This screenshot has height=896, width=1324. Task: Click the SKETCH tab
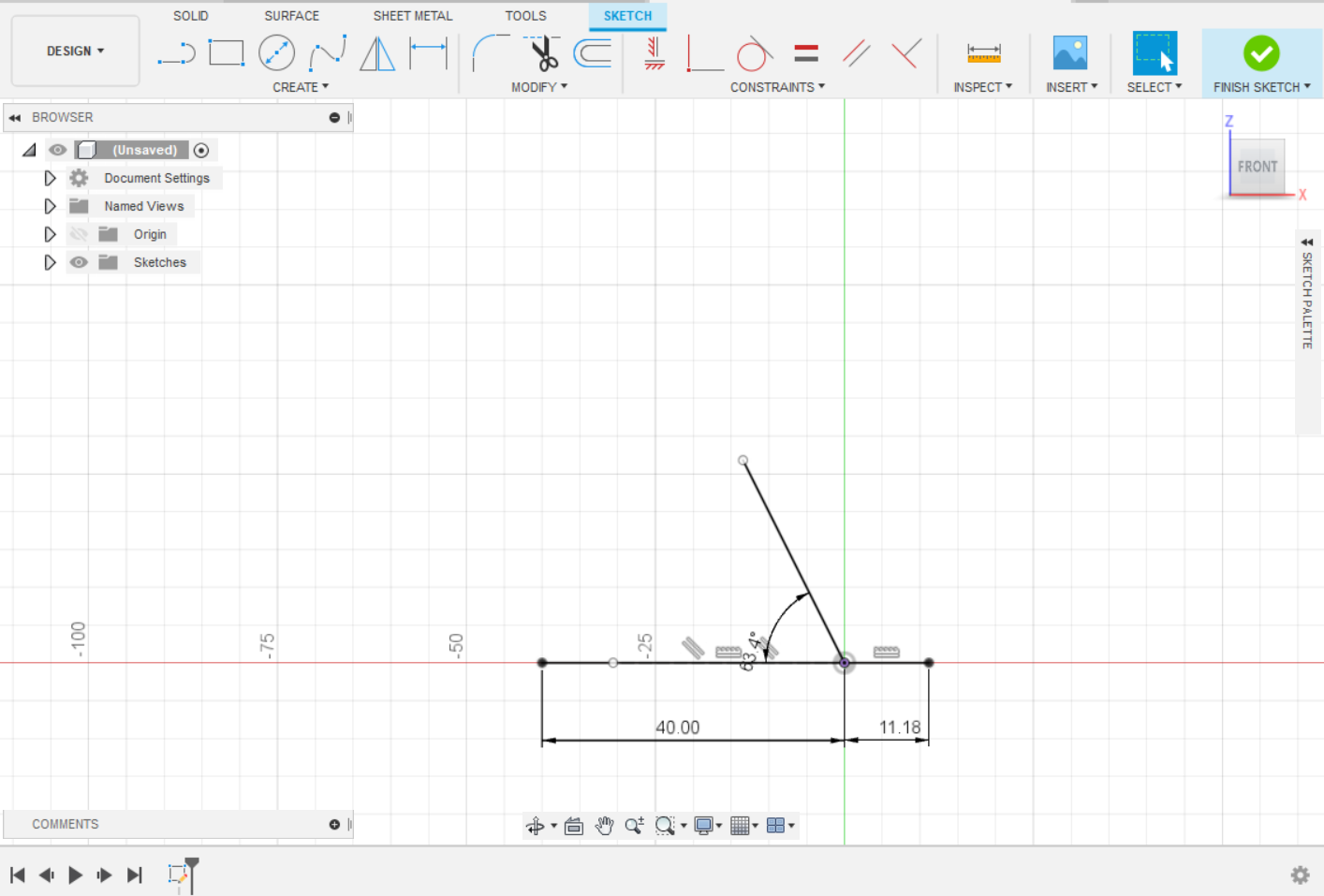click(627, 16)
